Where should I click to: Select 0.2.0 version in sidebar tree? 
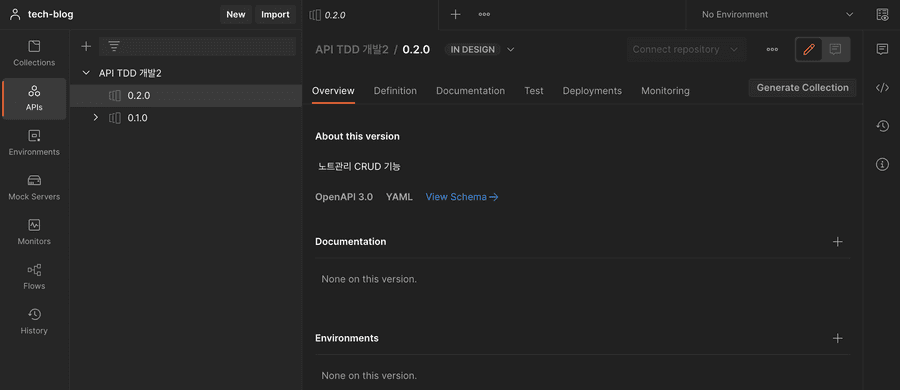[185, 96]
